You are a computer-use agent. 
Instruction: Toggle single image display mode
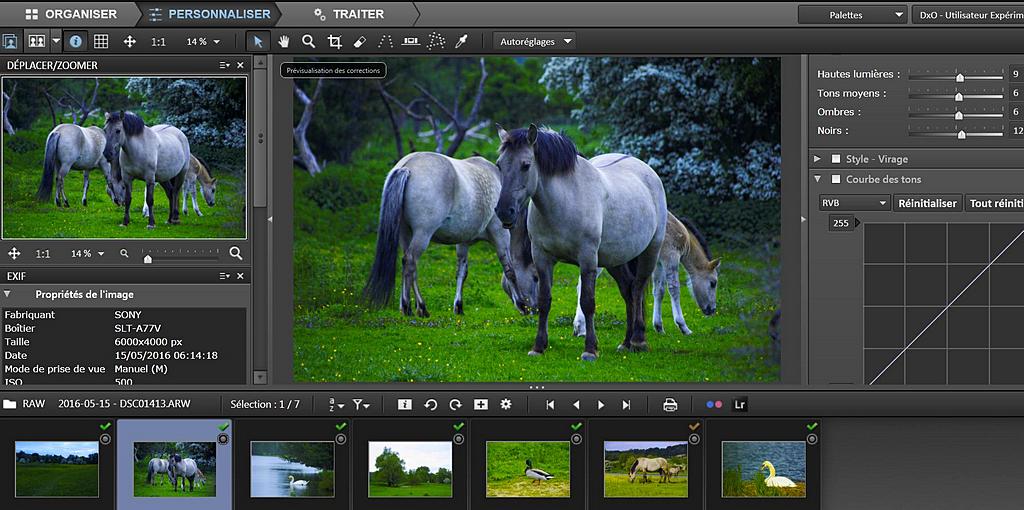[x=10, y=42]
